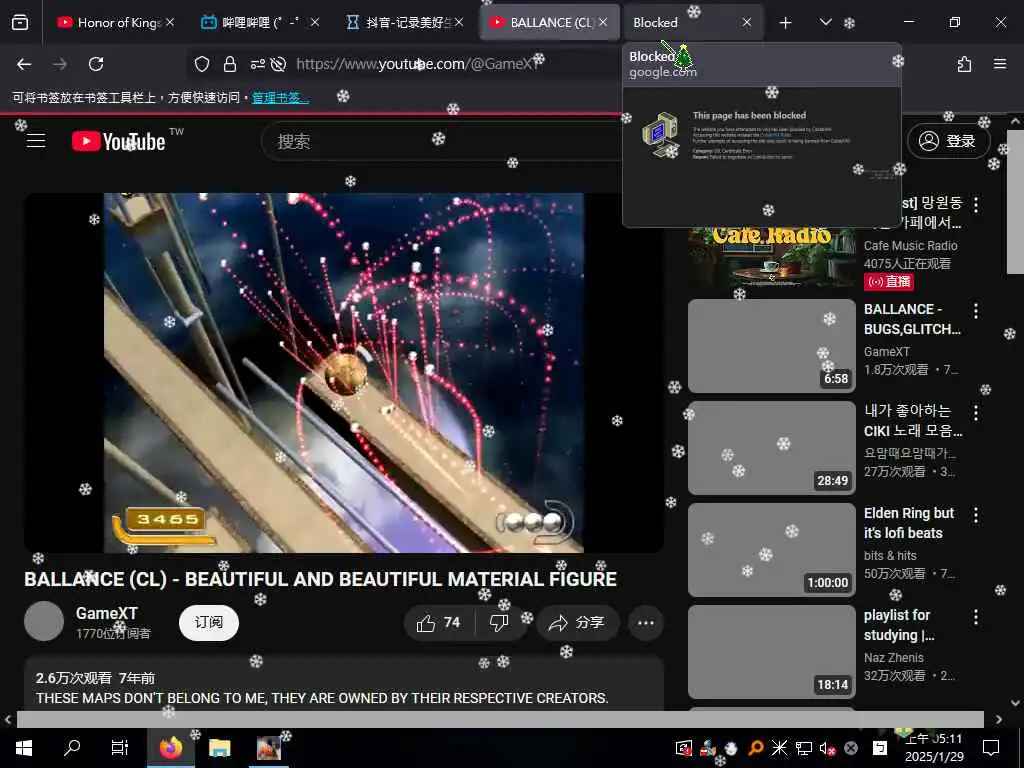1024x768 pixels.
Task: Expand the list all tabs dropdown
Action: (x=825, y=23)
